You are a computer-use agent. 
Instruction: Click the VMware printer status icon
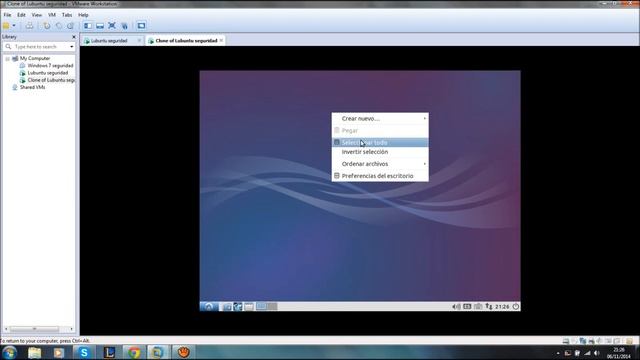(591, 340)
